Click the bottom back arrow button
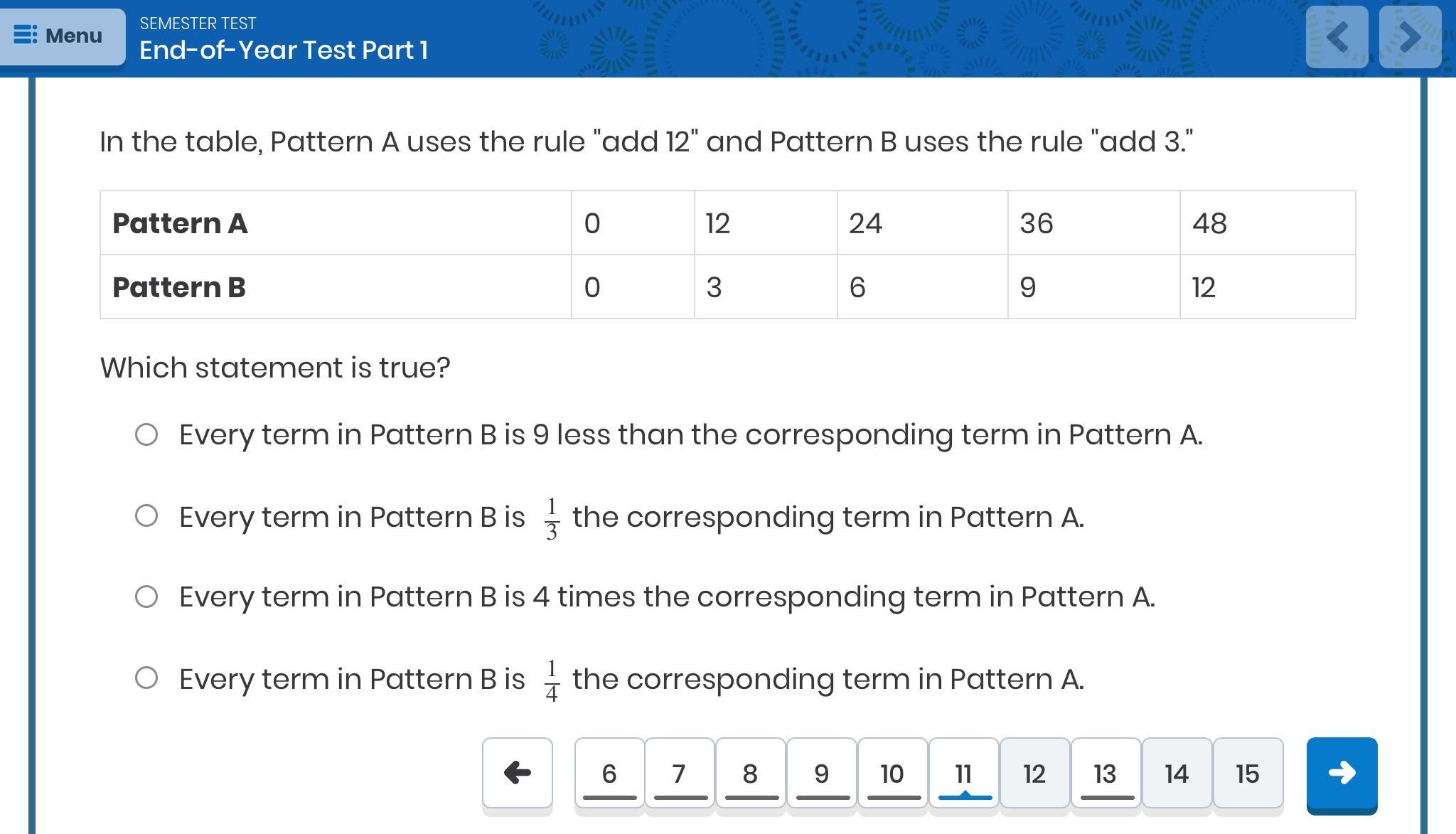Screen dimensions: 1456x834 517,773
